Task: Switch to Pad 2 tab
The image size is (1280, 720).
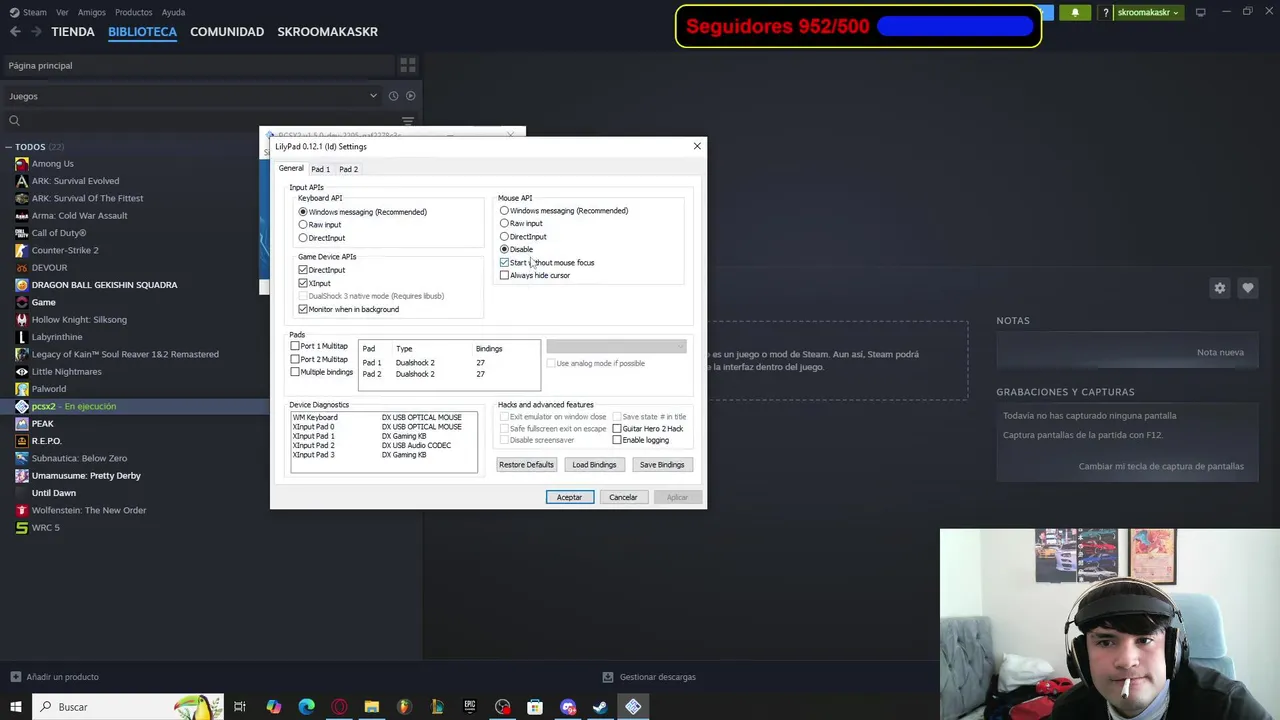Action: 348,169
